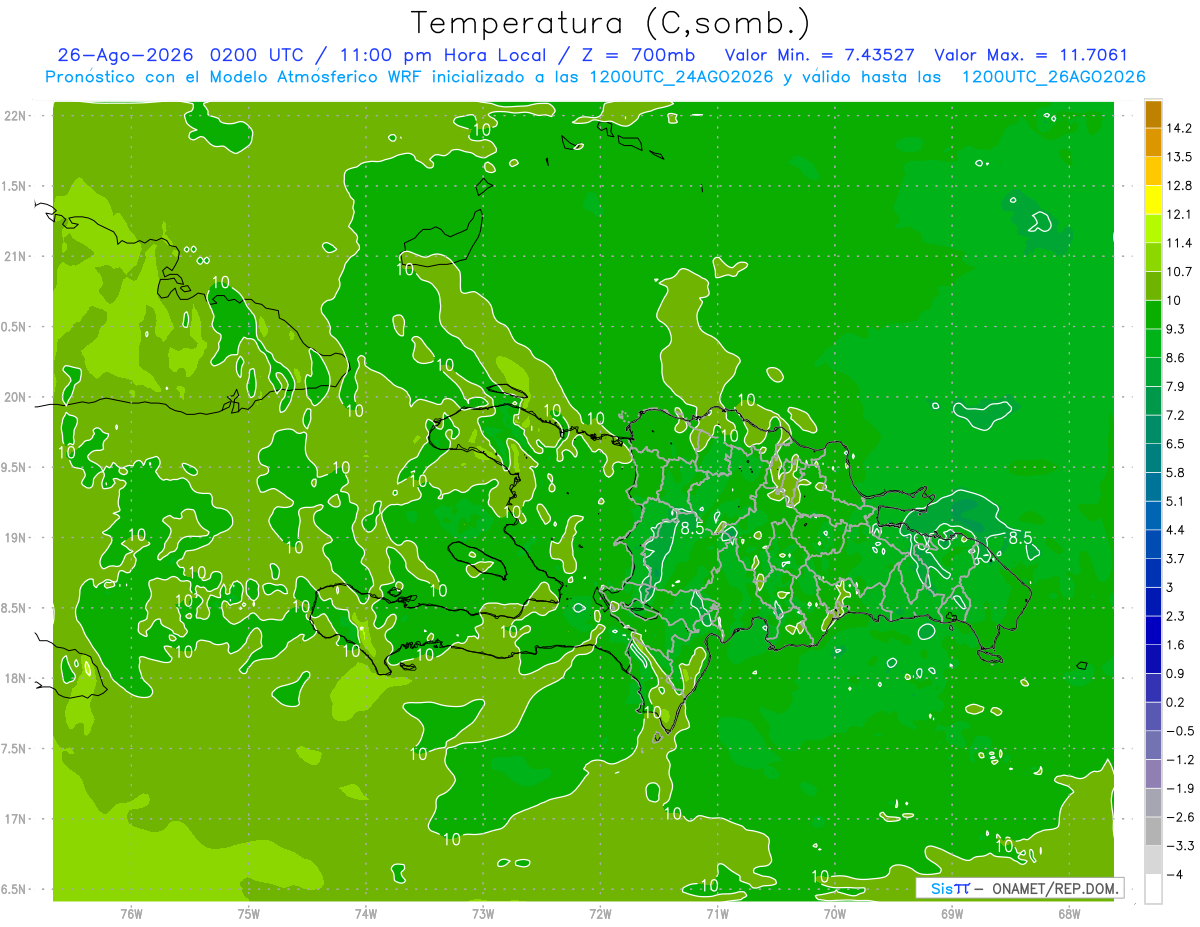Pick the dark orange swatch above 14.2
This screenshot has height=927, width=1200.
point(1153,114)
